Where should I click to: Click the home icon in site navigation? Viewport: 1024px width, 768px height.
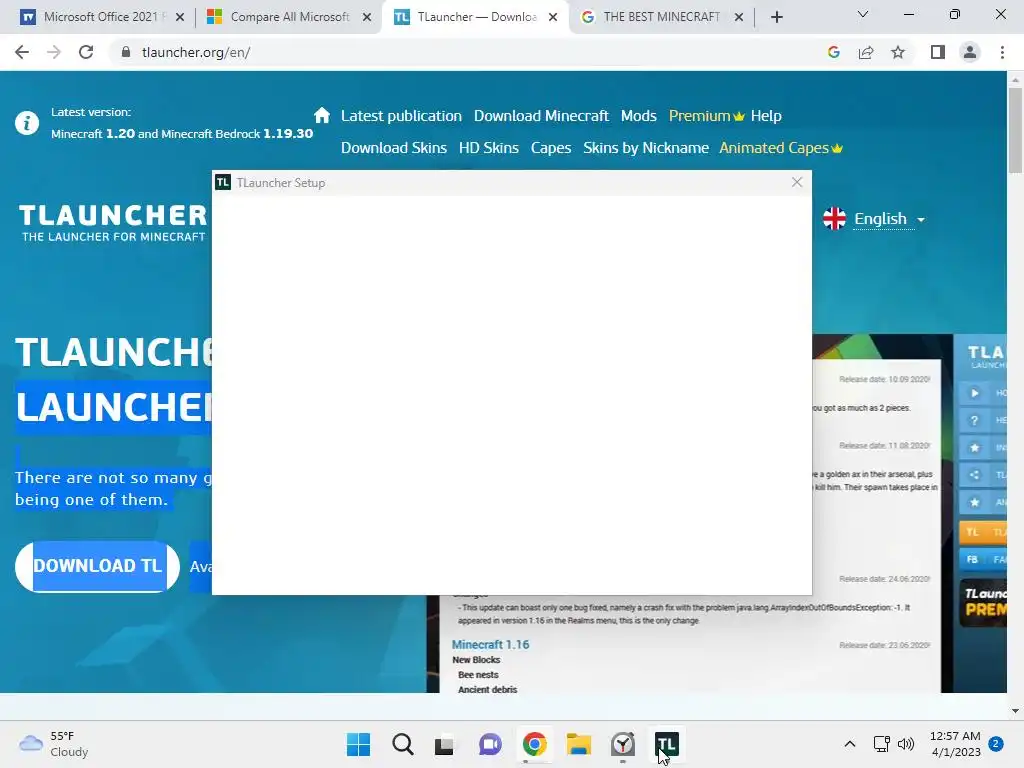coord(321,116)
